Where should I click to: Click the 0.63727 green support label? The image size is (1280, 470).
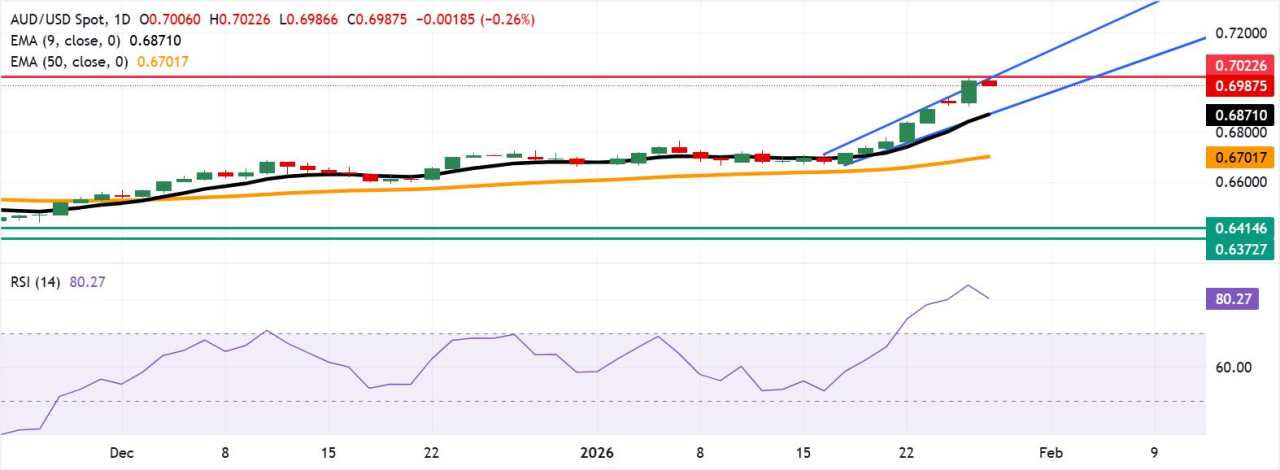(1241, 249)
